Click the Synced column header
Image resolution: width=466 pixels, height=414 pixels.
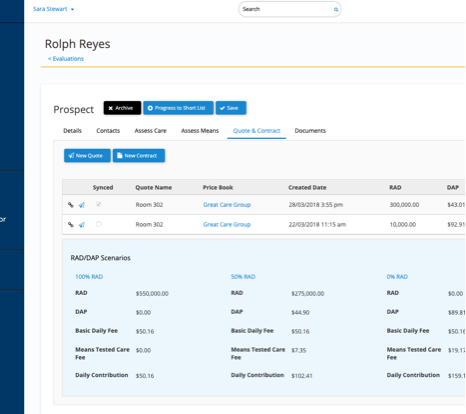click(103, 188)
